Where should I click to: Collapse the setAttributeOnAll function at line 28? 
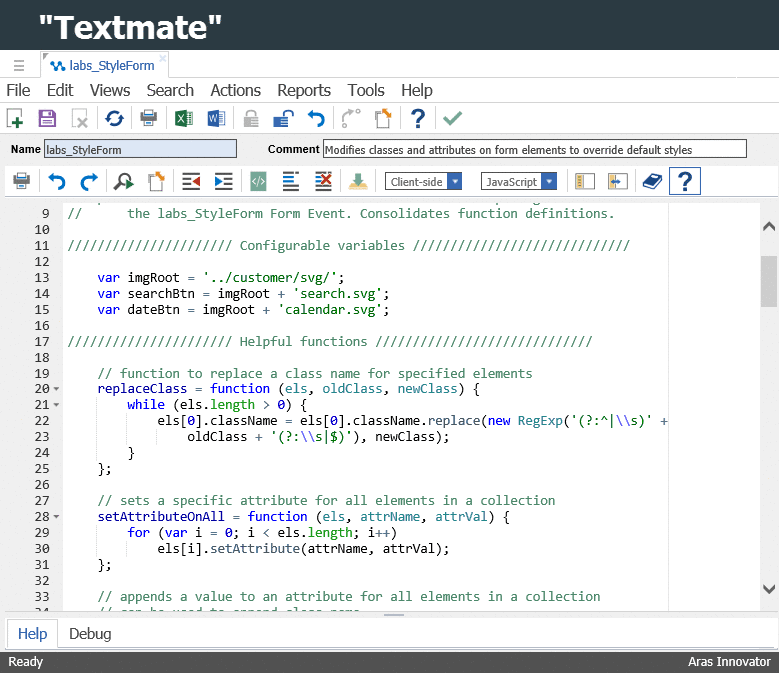(56, 517)
